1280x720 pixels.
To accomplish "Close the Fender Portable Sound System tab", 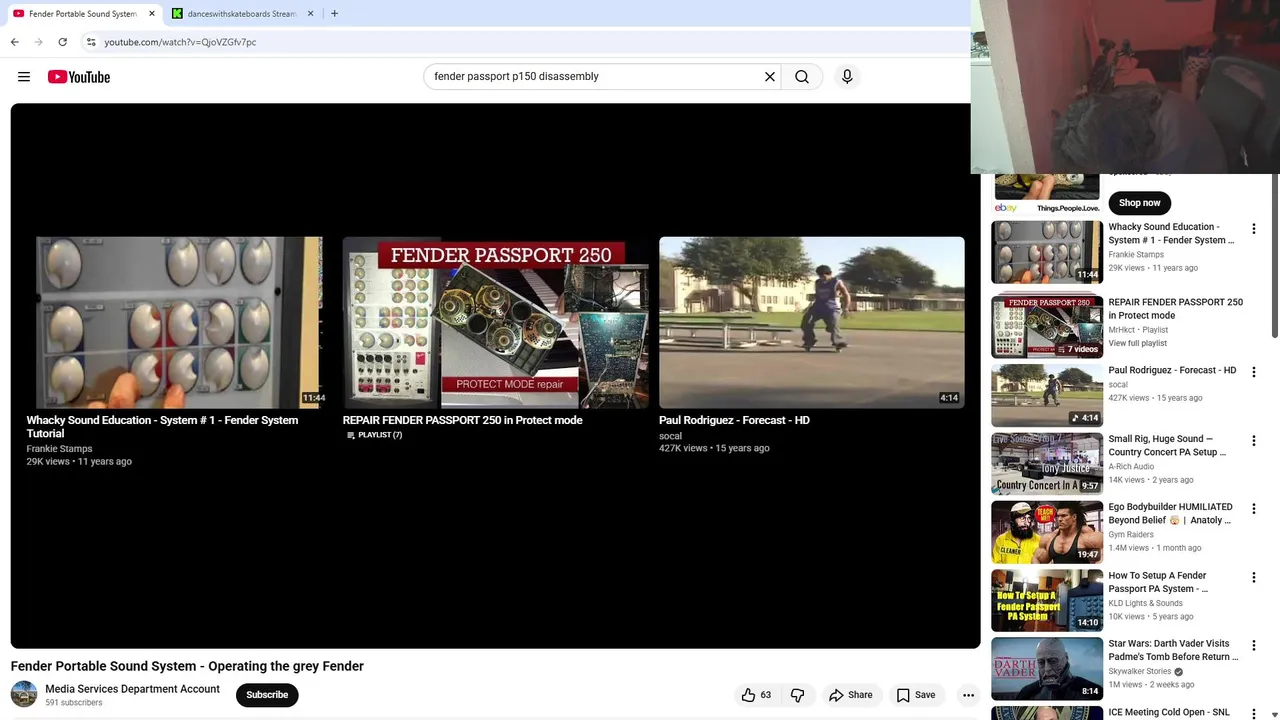I will click(152, 14).
